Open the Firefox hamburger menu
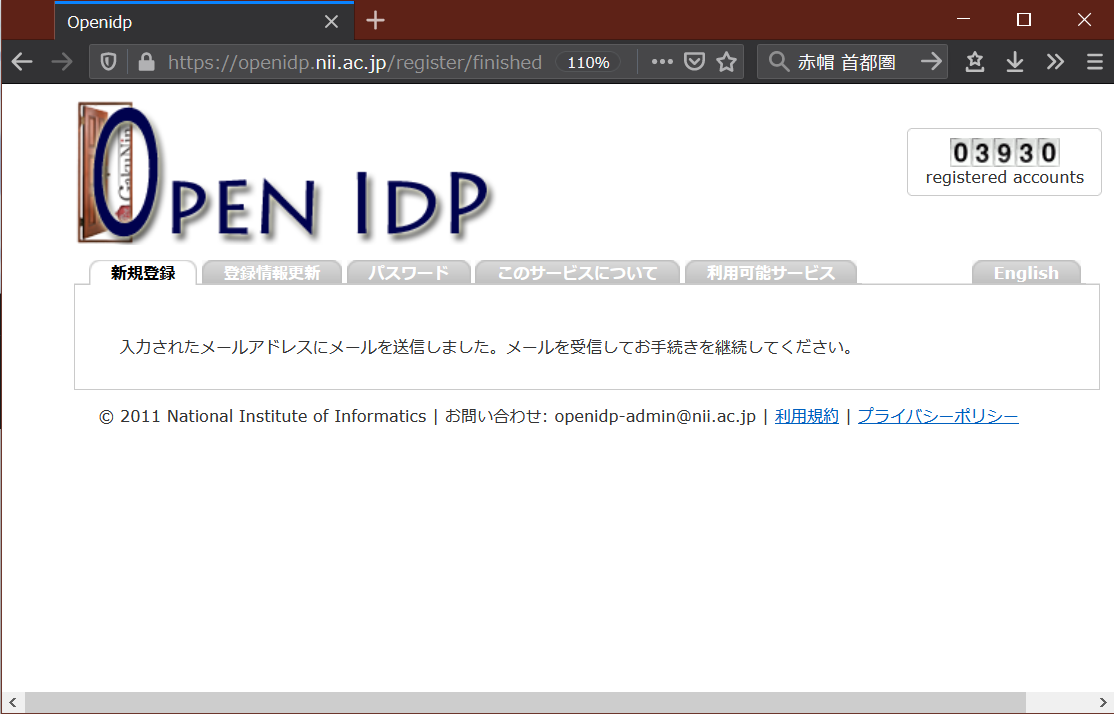Viewport: 1114px width, 714px height. (1095, 62)
